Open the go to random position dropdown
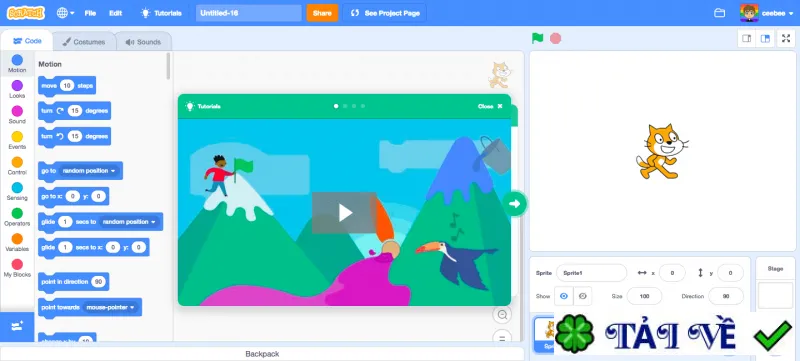 pos(89,171)
